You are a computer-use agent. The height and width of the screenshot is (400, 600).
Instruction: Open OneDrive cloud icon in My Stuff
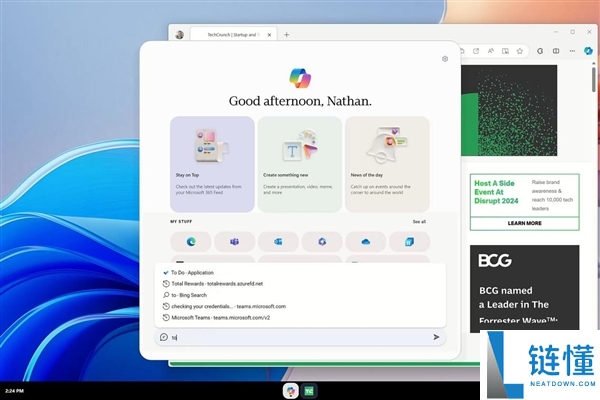(x=365, y=242)
